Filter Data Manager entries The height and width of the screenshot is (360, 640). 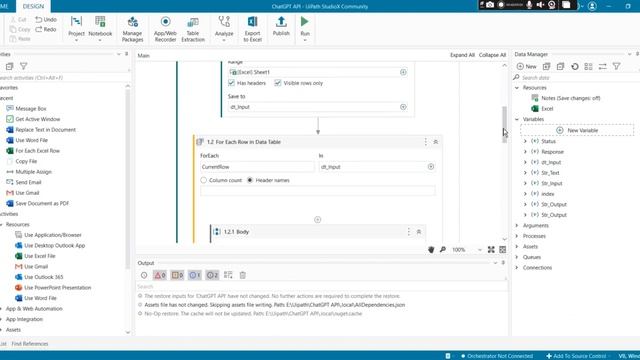tap(616, 66)
